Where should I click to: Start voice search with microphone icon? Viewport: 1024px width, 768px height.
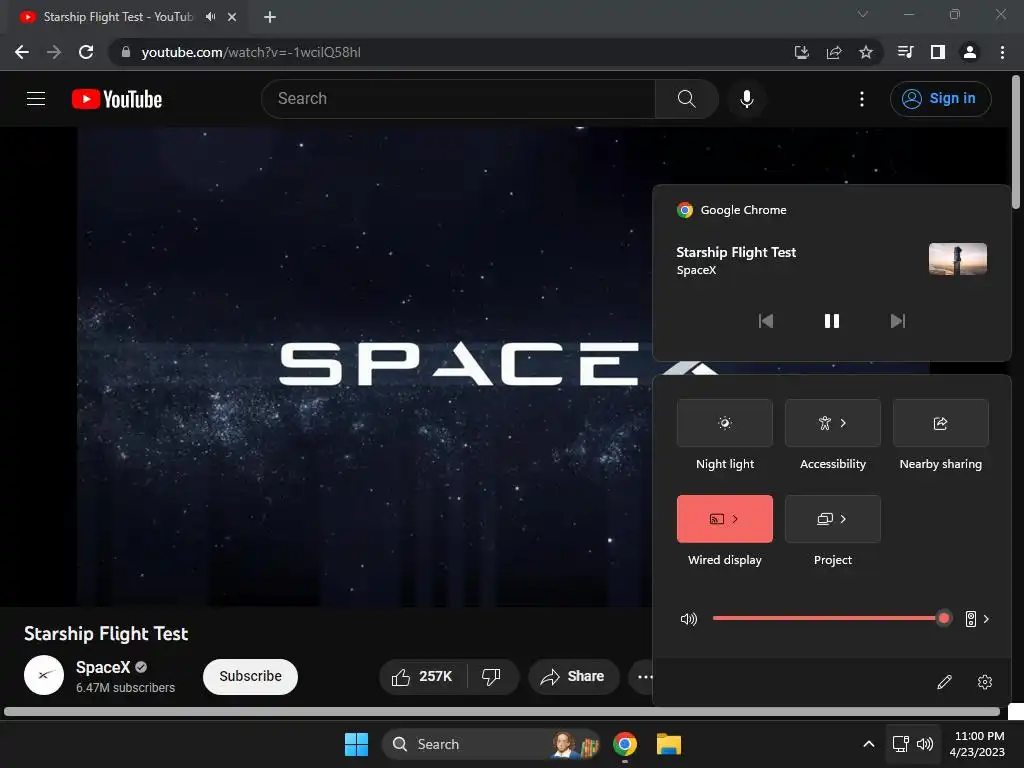pos(746,99)
